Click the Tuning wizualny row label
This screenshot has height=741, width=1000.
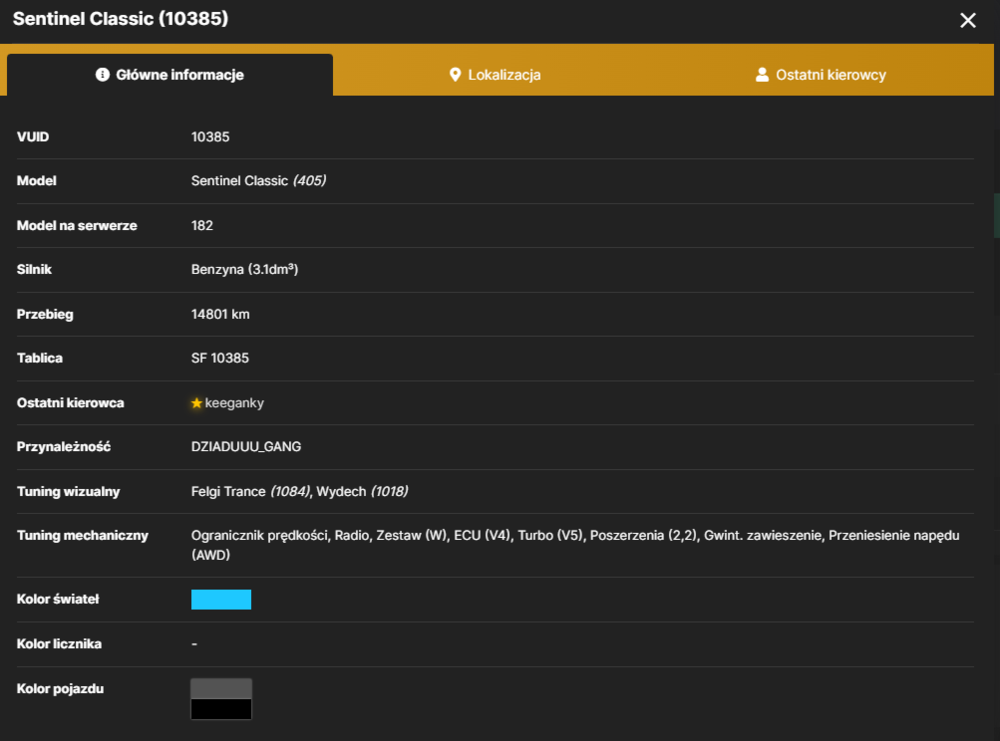click(68, 492)
